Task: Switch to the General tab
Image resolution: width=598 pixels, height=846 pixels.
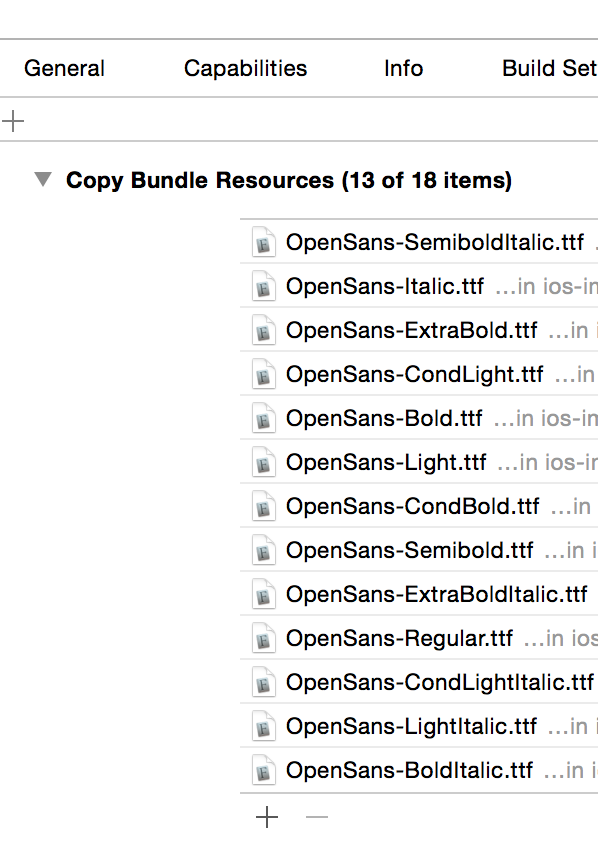Action: pos(64,68)
